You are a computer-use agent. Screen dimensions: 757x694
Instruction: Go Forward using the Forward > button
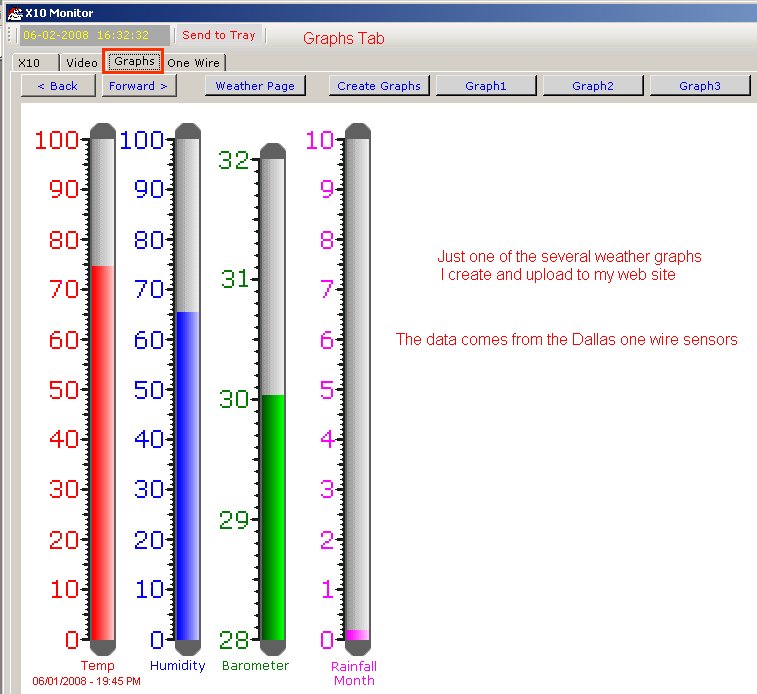(x=139, y=86)
